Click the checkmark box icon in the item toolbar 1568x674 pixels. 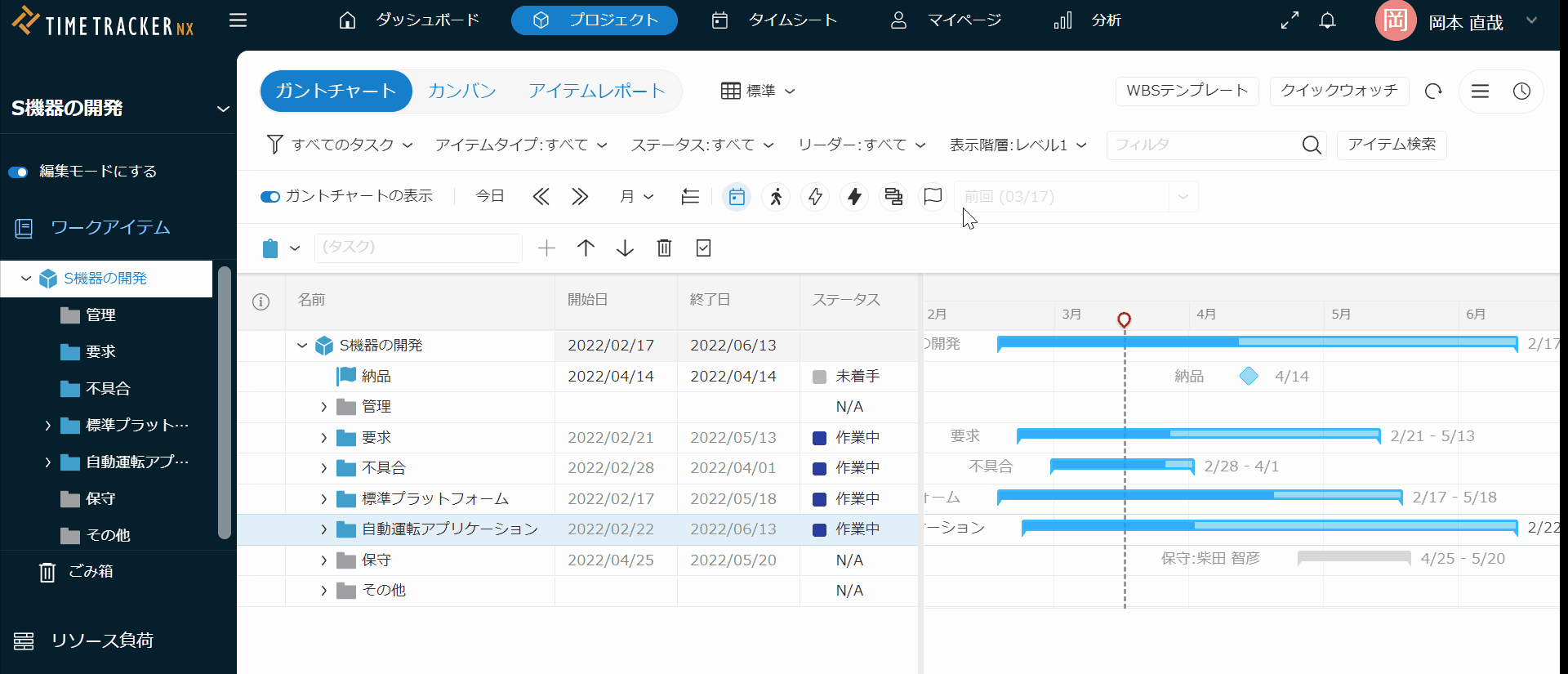[x=703, y=248]
